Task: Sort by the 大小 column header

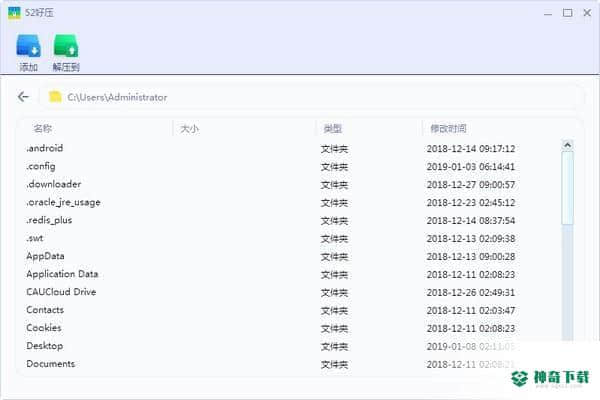Action: coord(189,129)
